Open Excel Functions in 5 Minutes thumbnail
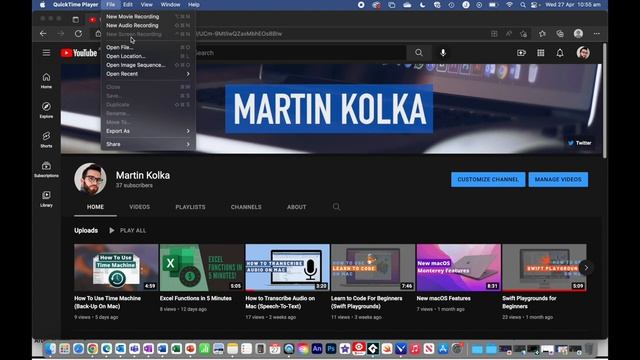Screen dimensions: 640x360 202,267
